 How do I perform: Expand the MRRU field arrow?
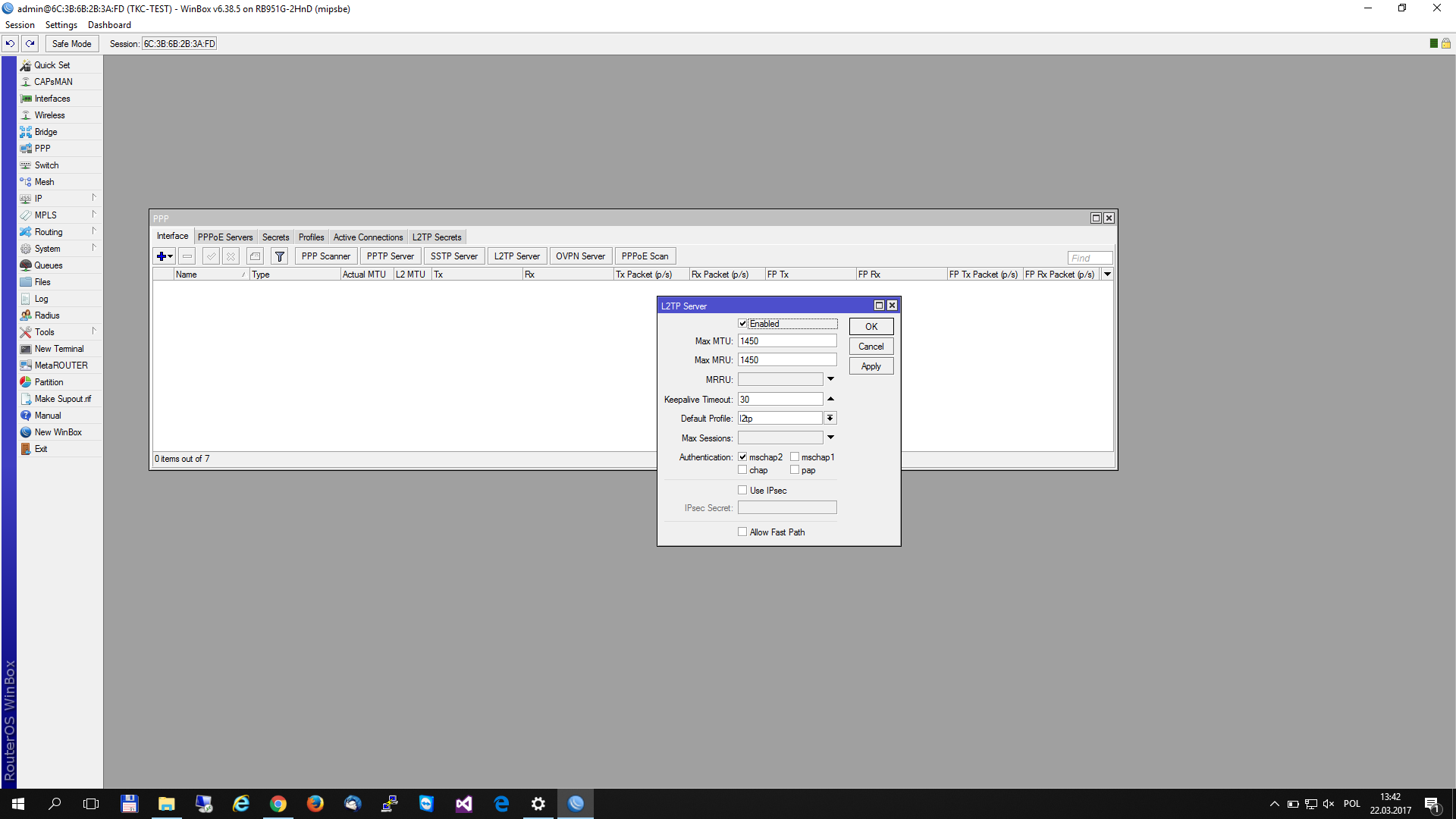pyautogui.click(x=830, y=379)
